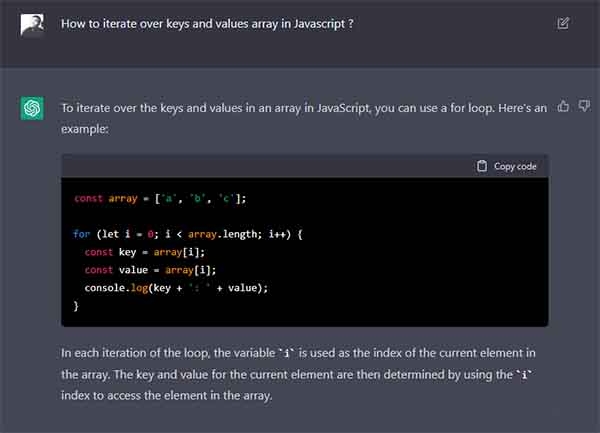Click the 'const key = array[i]' line

[145, 252]
